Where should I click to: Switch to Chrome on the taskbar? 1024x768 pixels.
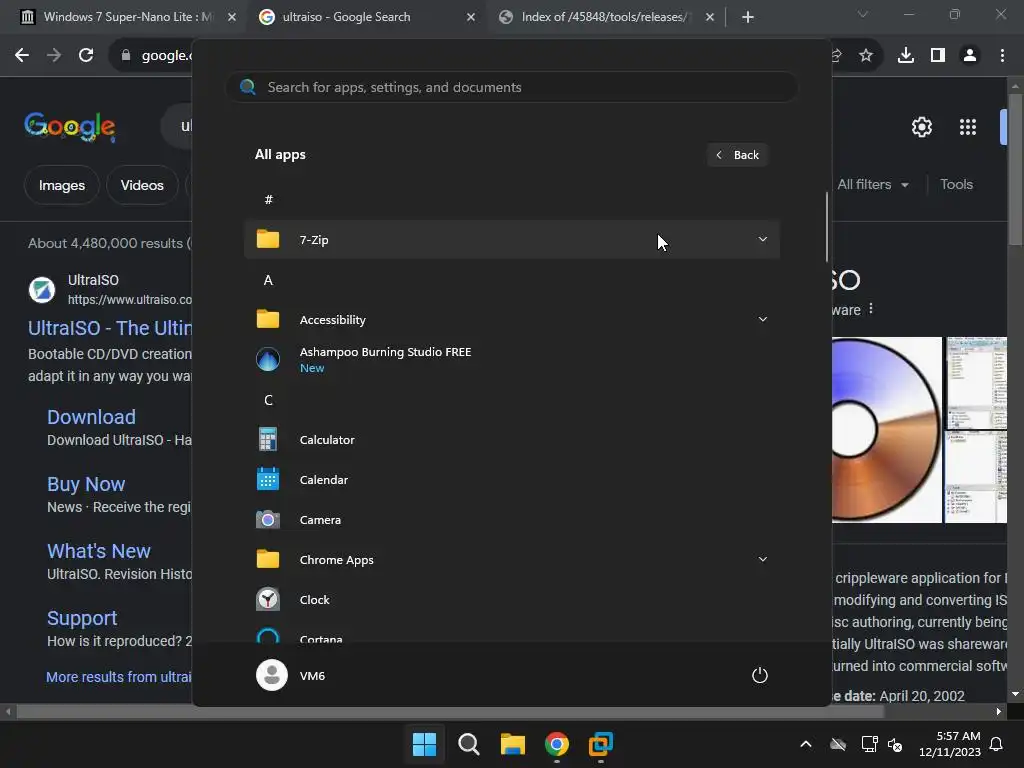coord(556,744)
